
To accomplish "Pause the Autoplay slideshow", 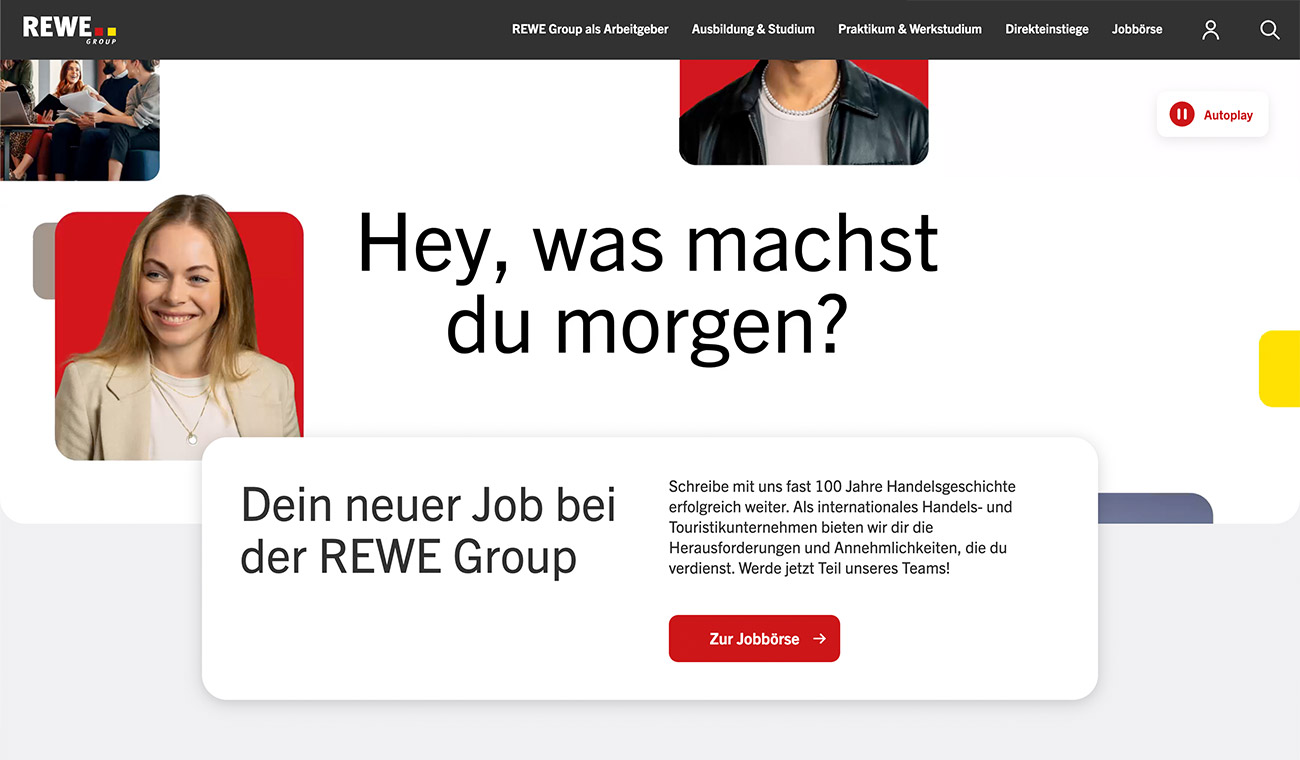I will tap(1212, 115).
